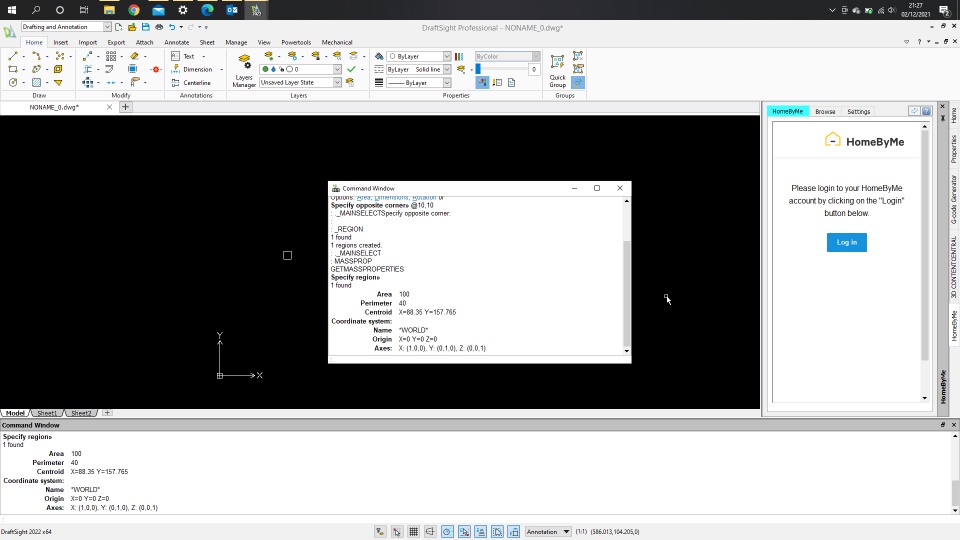Image resolution: width=960 pixels, height=540 pixels.
Task: Expand the Dimension tool dropdown arrow
Action: tap(222, 69)
